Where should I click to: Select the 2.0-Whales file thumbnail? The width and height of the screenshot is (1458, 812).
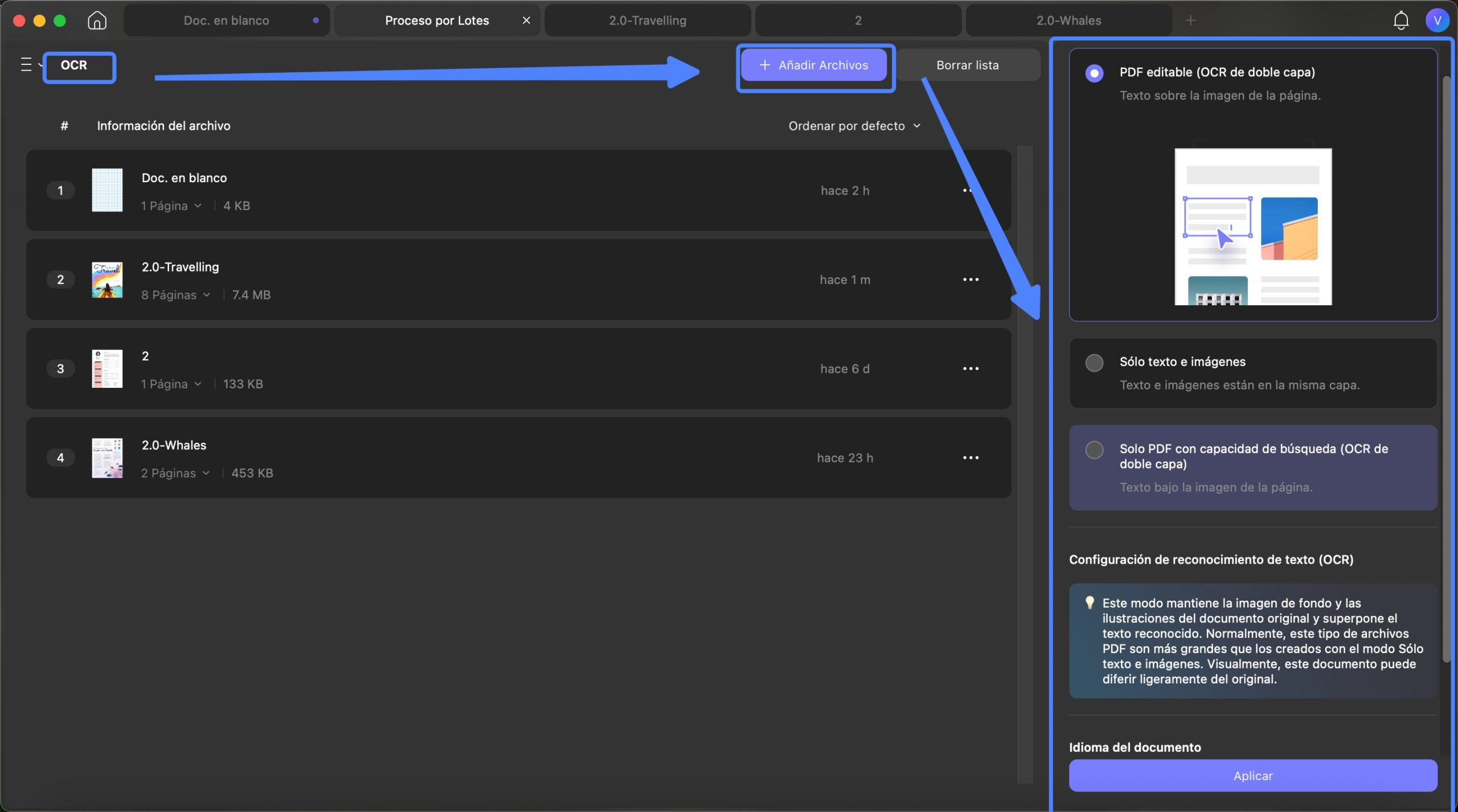tap(107, 458)
